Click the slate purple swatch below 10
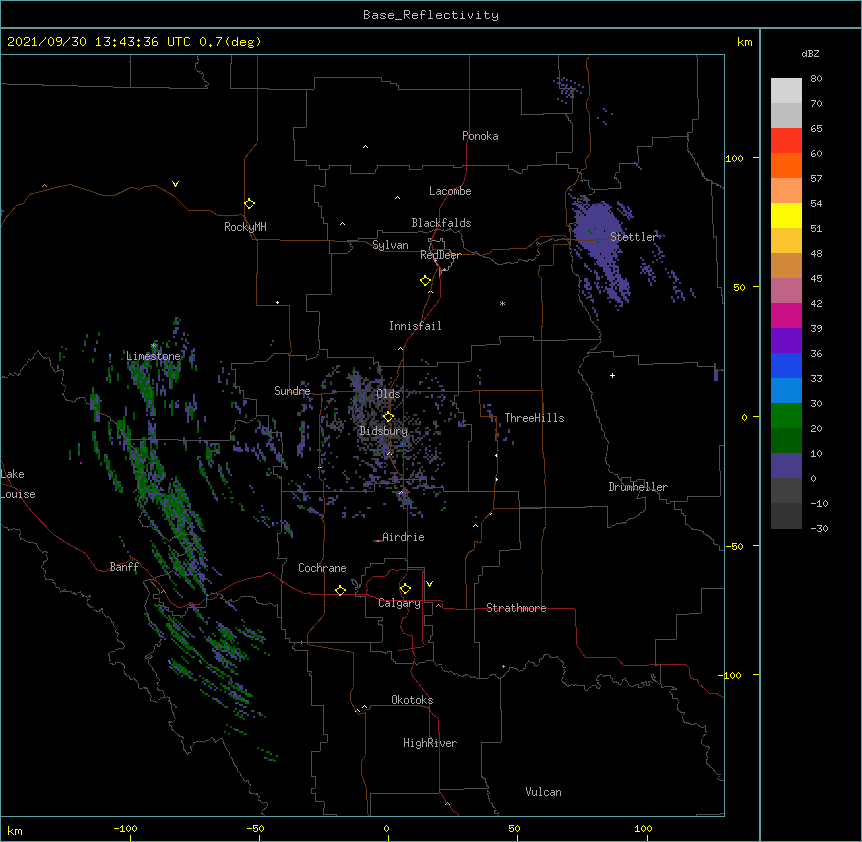 (x=786, y=466)
